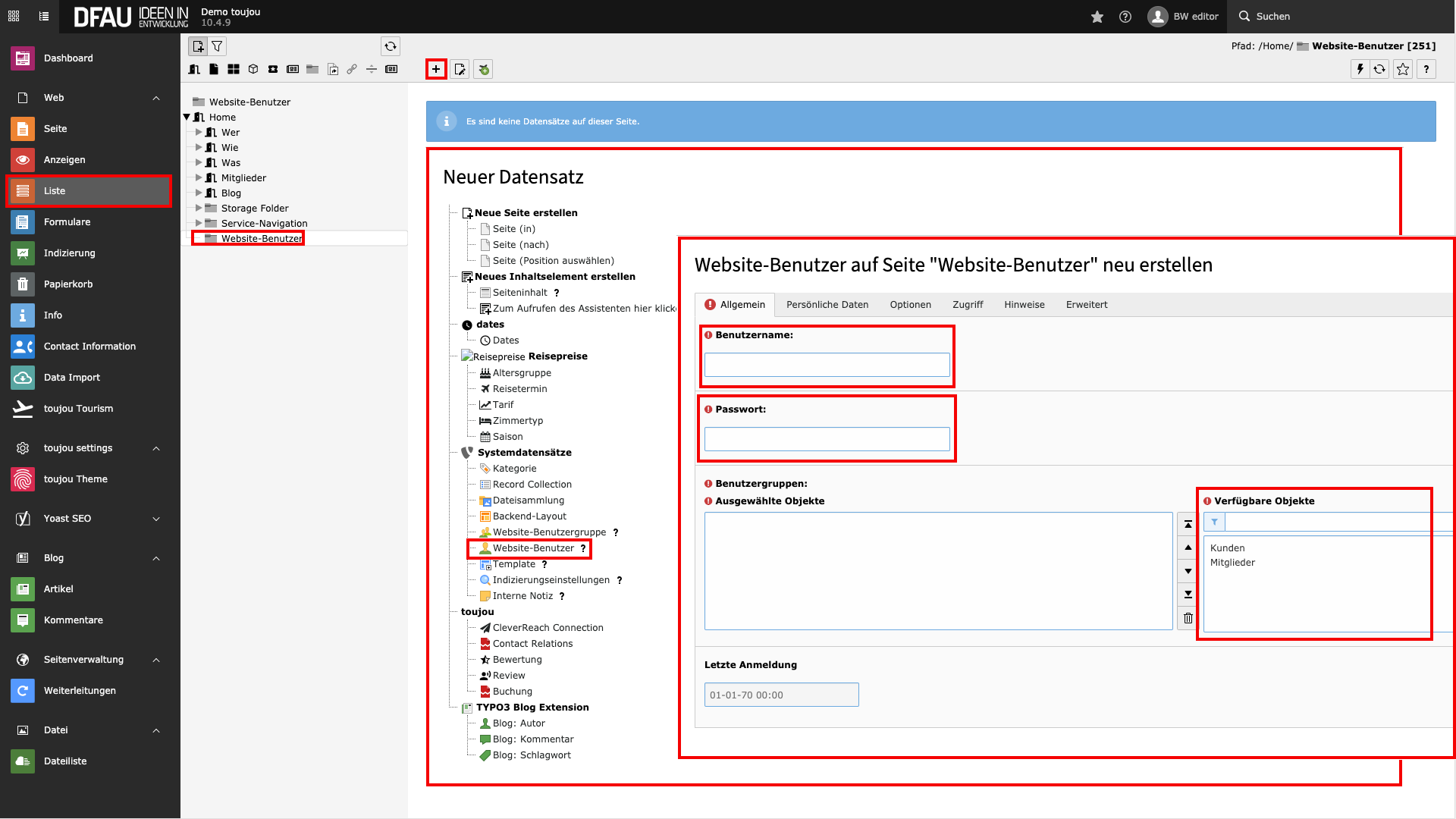The height and width of the screenshot is (819, 1456).
Task: Click the Website-Benutzer record link
Action: (533, 548)
